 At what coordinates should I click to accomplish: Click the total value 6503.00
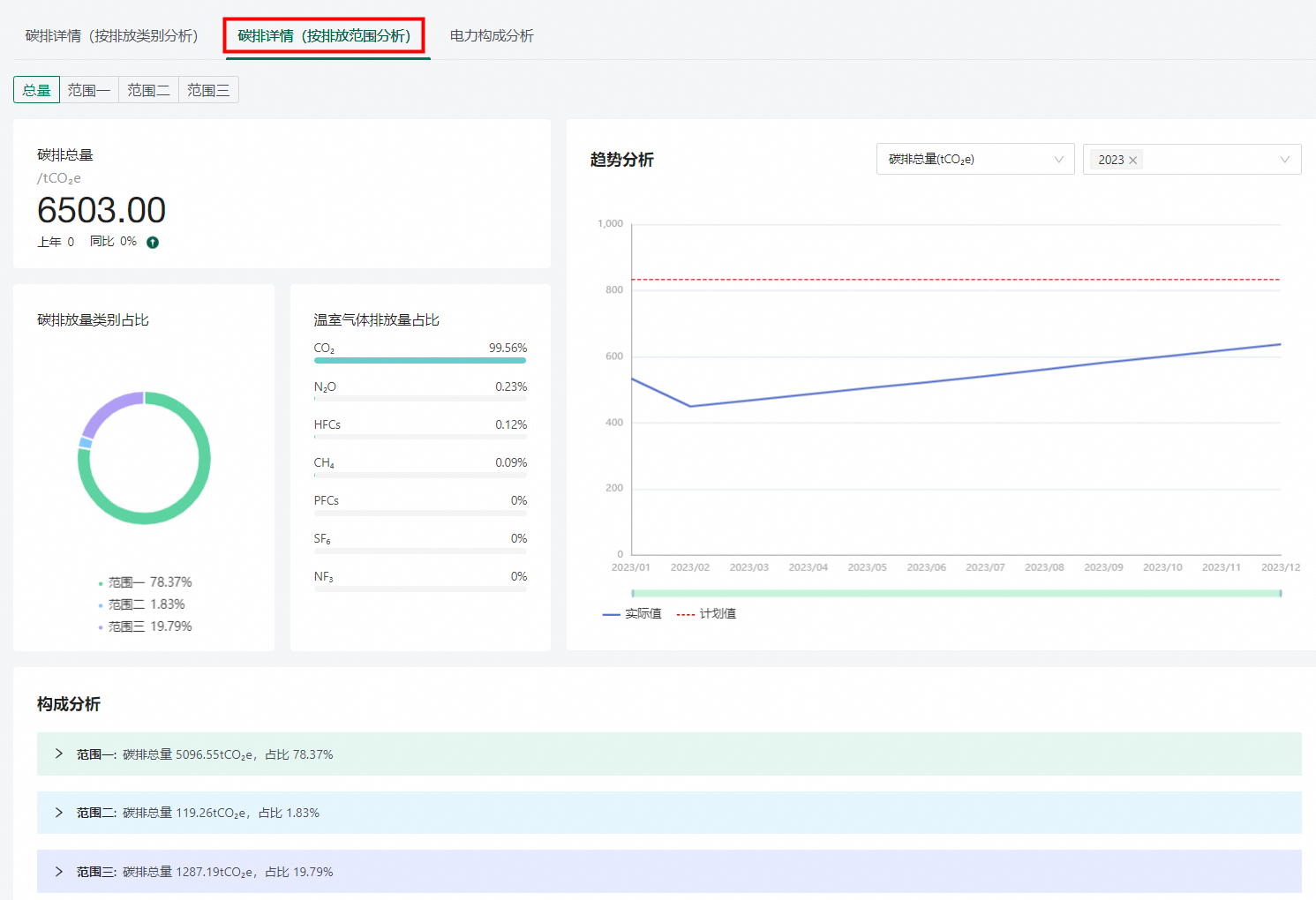[102, 210]
